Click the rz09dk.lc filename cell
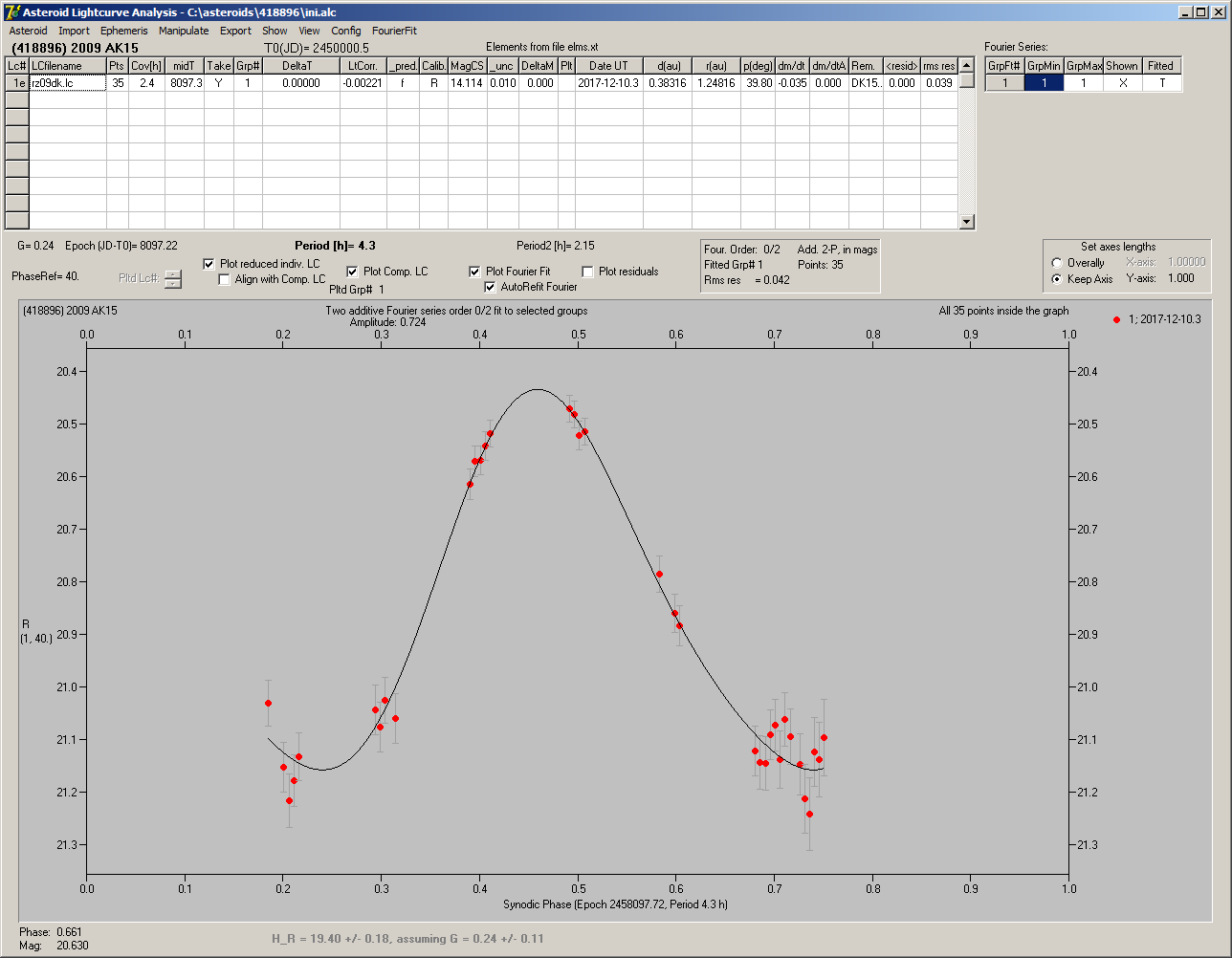The width and height of the screenshot is (1232, 958). (67, 83)
